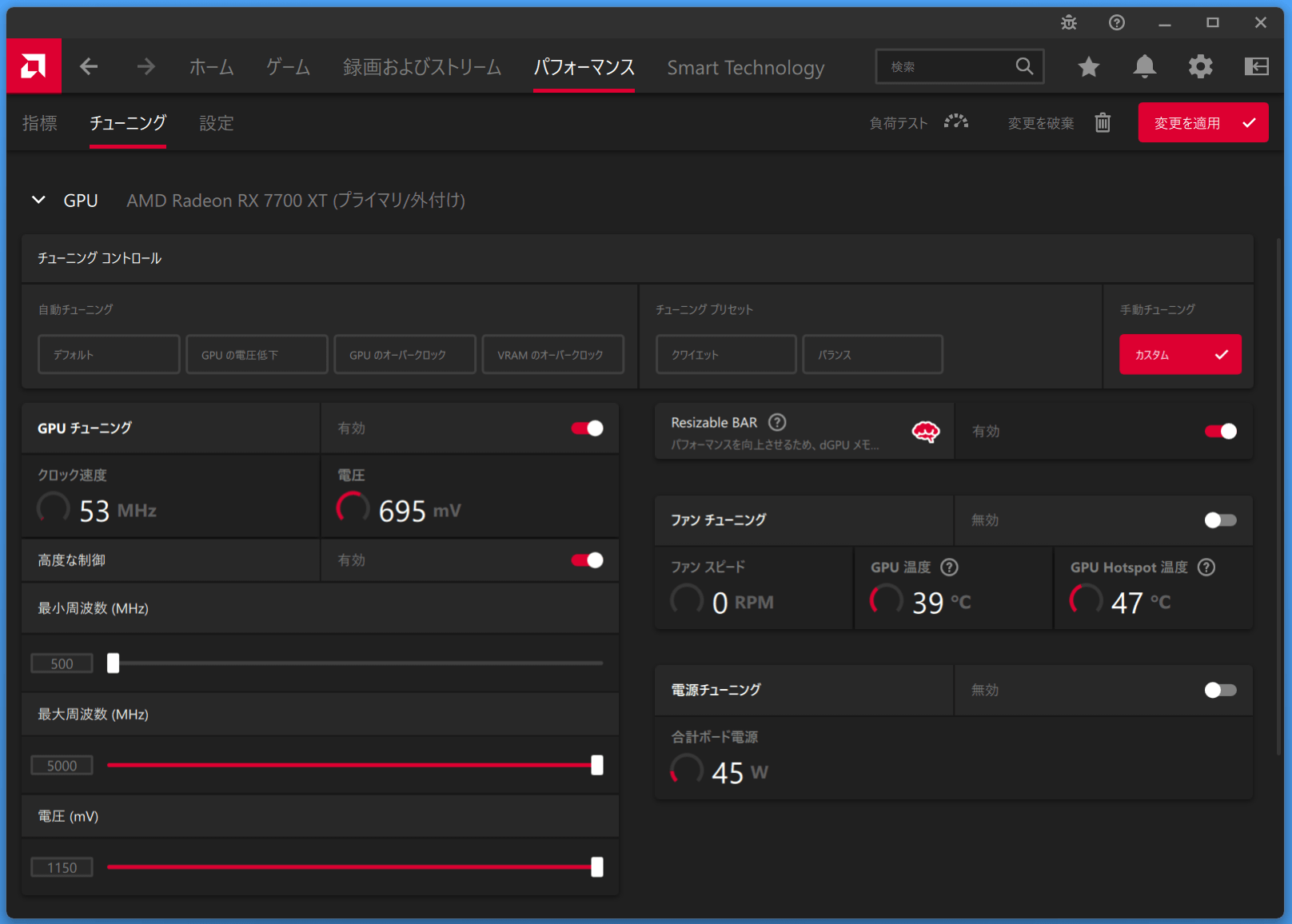Image resolution: width=1292 pixels, height=924 pixels.
Task: Click the vertical scrollbar on right
Action: tap(1278, 496)
